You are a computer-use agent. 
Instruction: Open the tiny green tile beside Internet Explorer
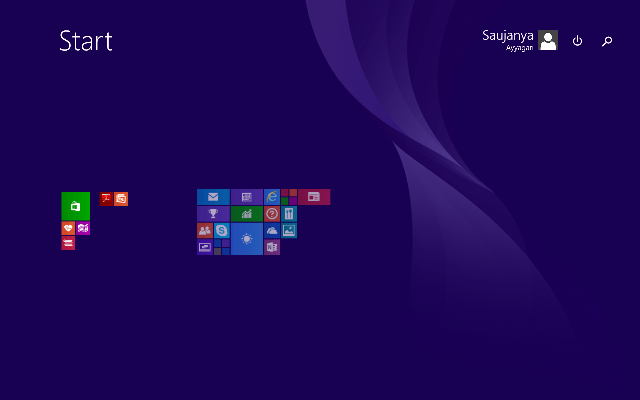pos(284,201)
